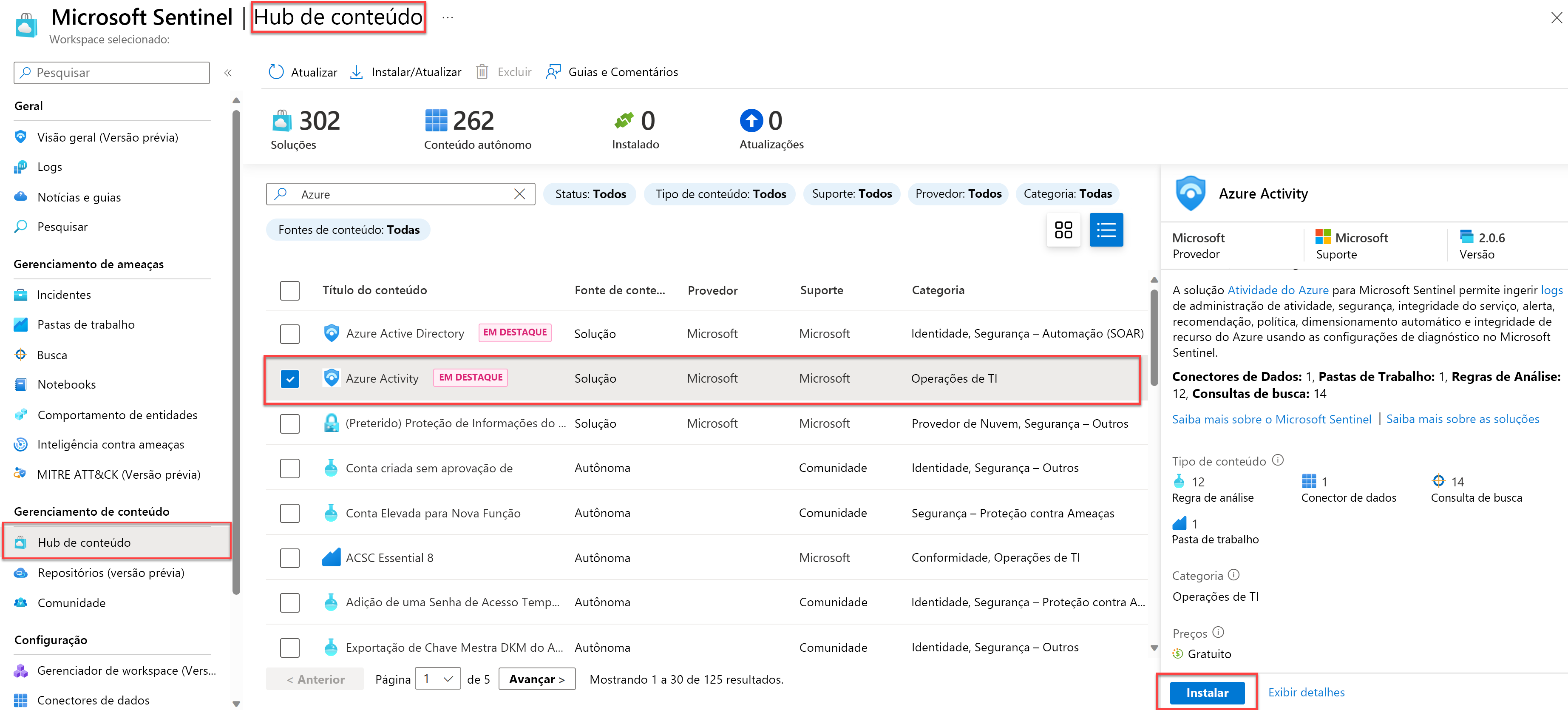Screen dimensions: 1568x710
Task: Click the Atividade do Azure link
Action: click(1278, 290)
